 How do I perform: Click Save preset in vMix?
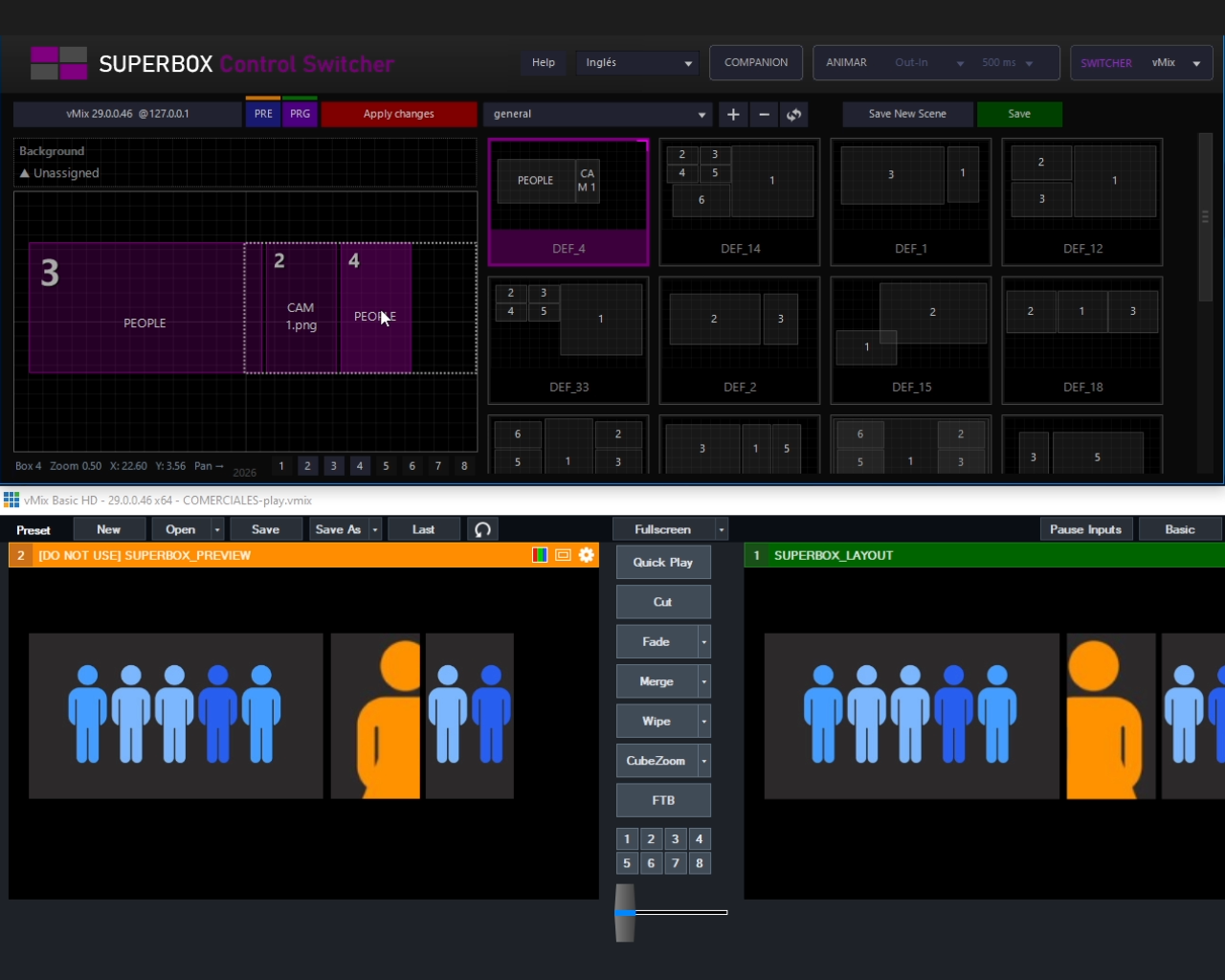266,529
